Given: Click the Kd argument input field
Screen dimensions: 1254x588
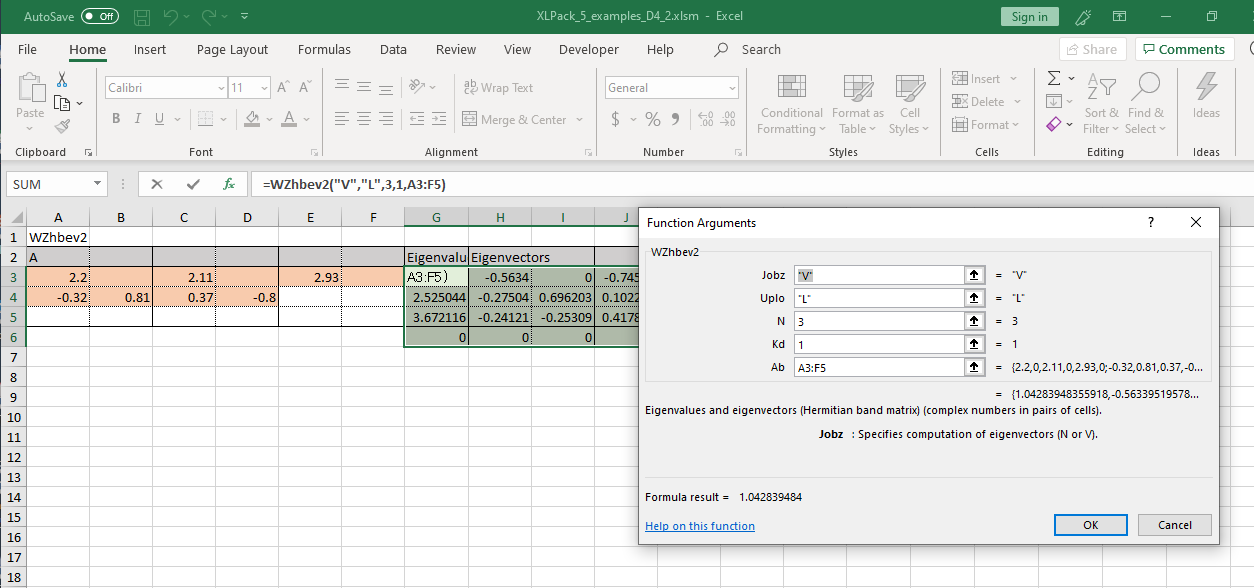Looking at the screenshot, I should (878, 344).
